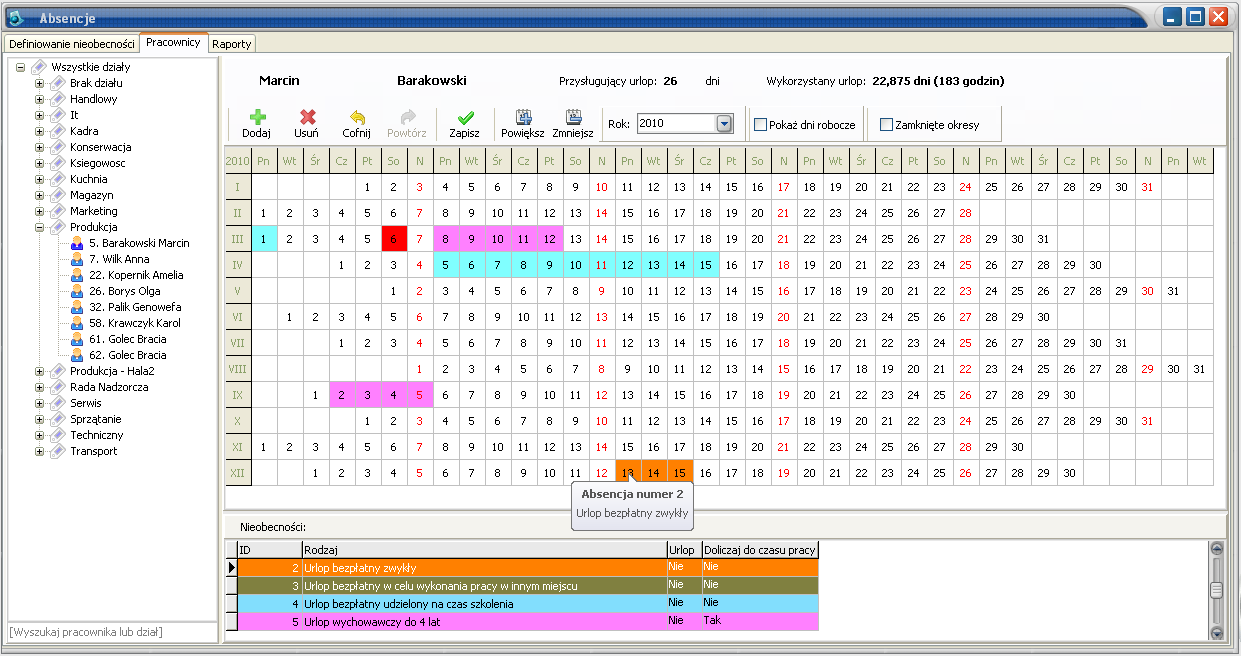Select the Pracownicy tab

pyautogui.click(x=173, y=42)
